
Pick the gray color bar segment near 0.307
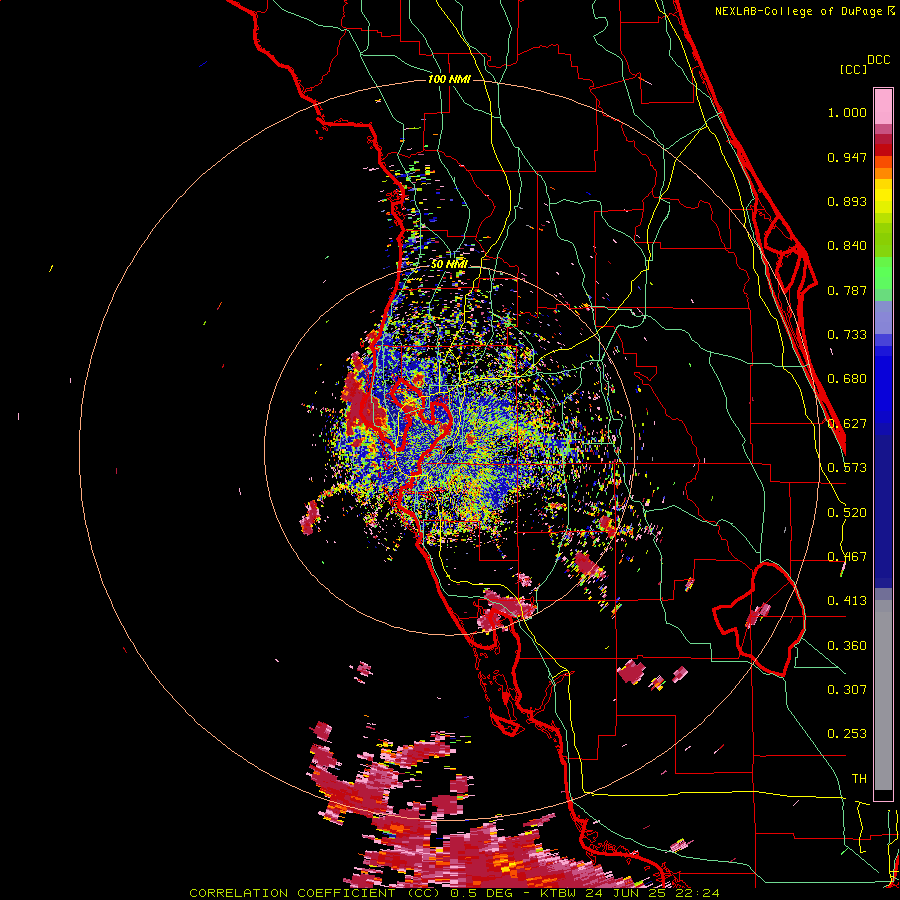coord(883,695)
